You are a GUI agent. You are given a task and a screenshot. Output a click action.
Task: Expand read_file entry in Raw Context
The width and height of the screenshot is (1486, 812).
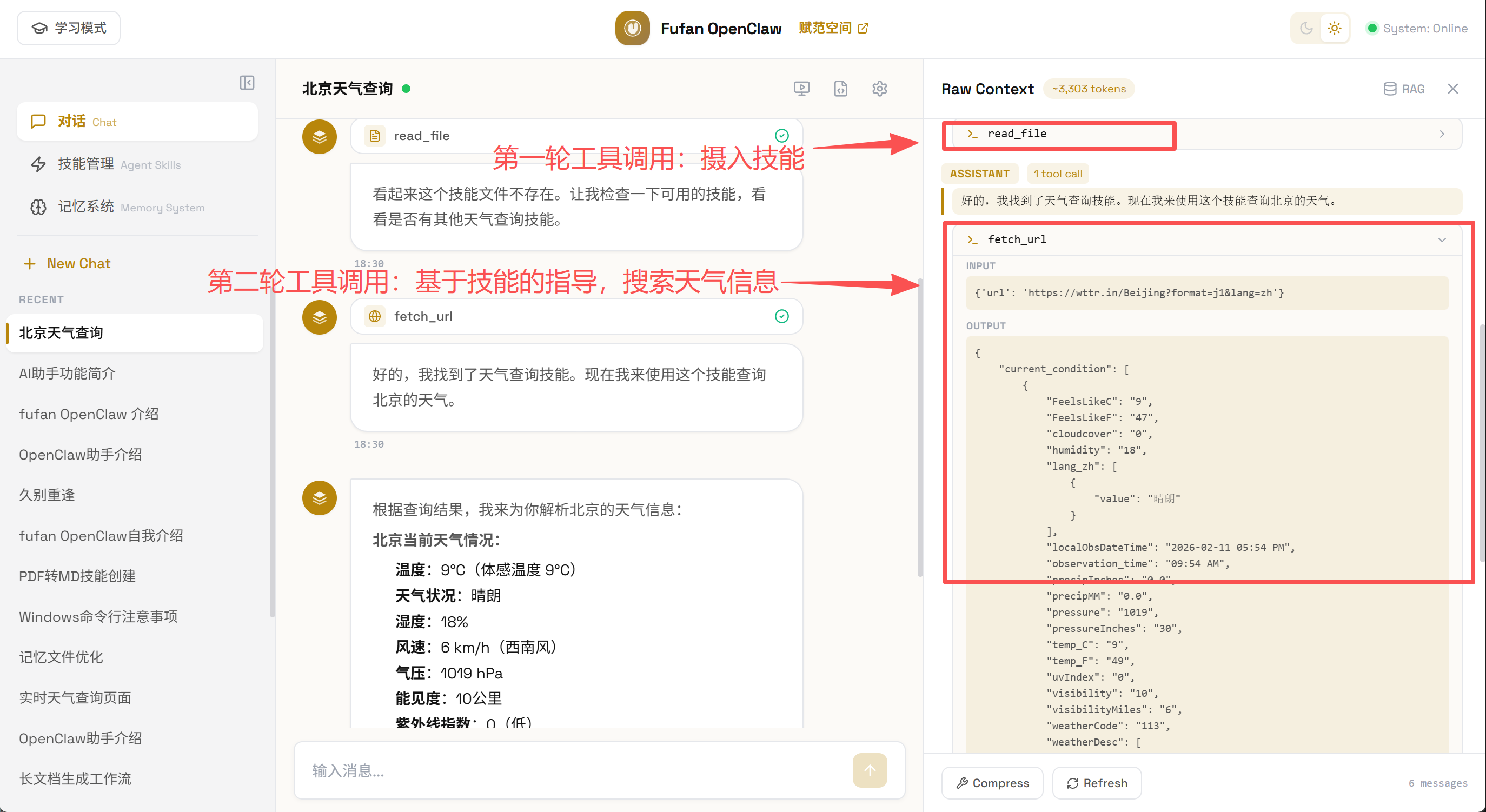click(x=1206, y=135)
